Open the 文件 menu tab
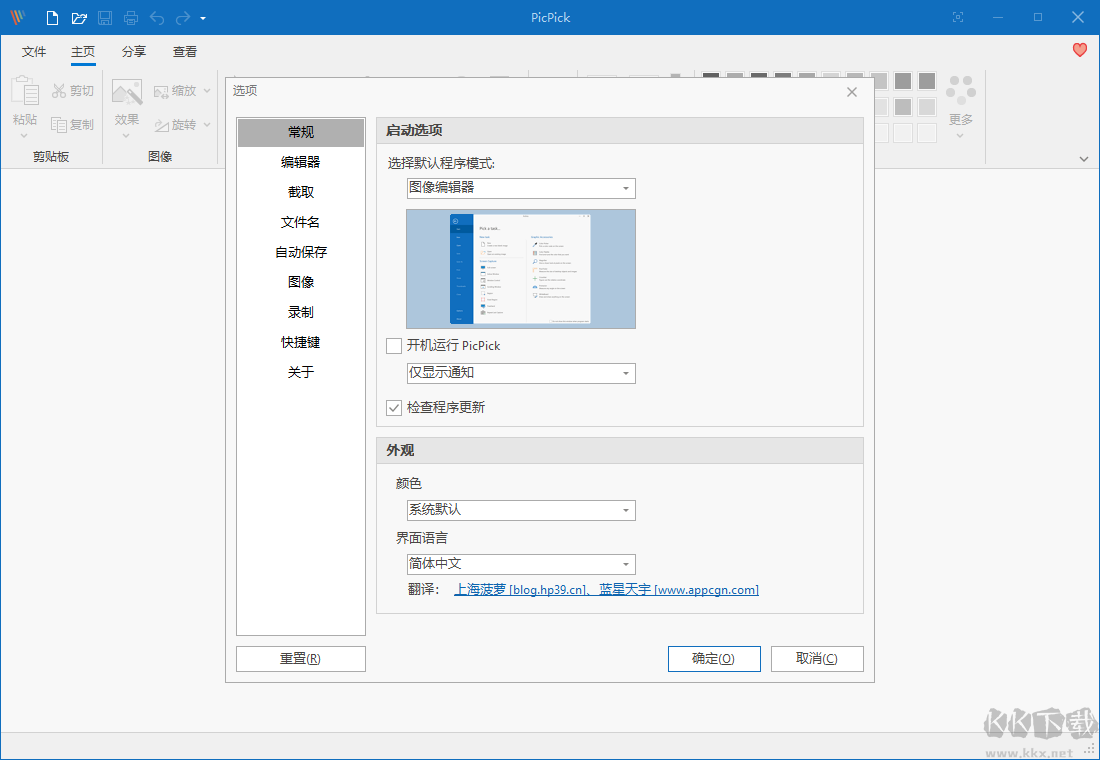 tap(34, 51)
